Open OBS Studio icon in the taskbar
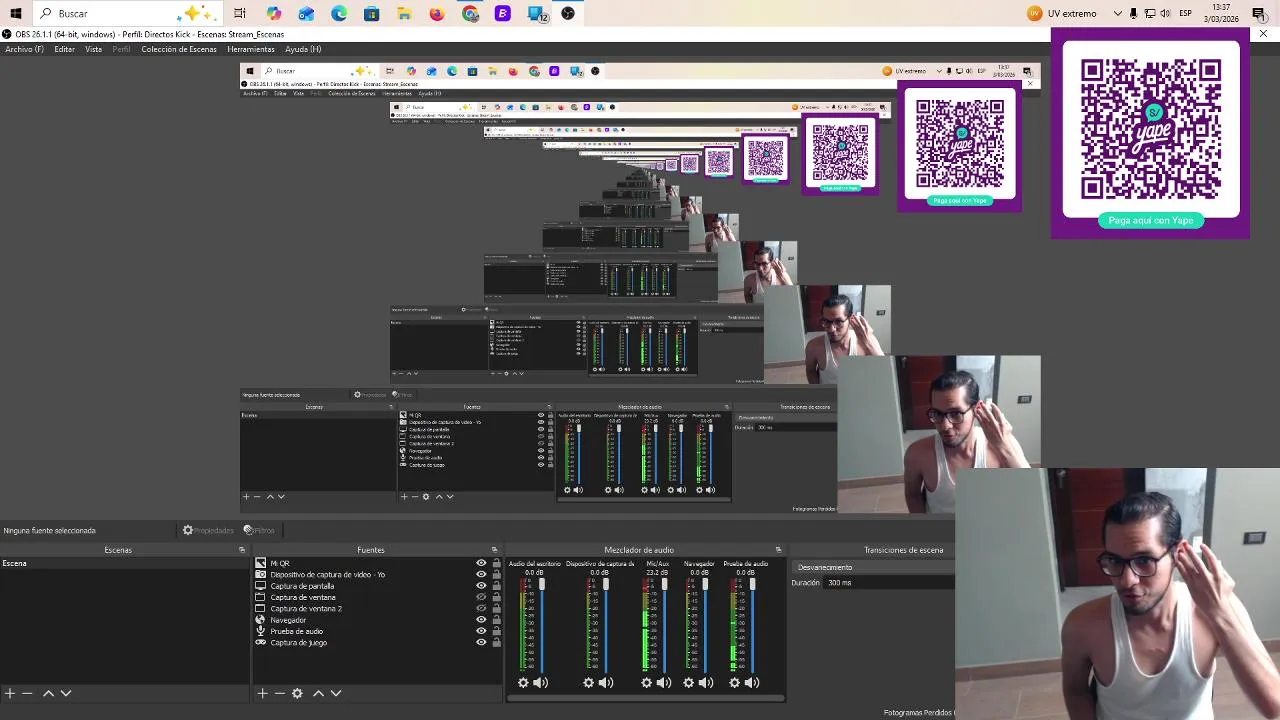Image resolution: width=1280 pixels, height=720 pixels. click(x=568, y=13)
